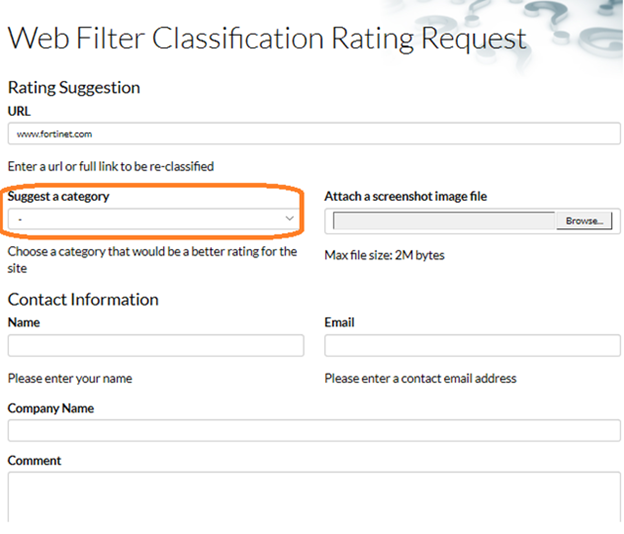Image resolution: width=624 pixels, height=534 pixels.
Task: Click the page title Web Filter Classification
Action: click(267, 39)
